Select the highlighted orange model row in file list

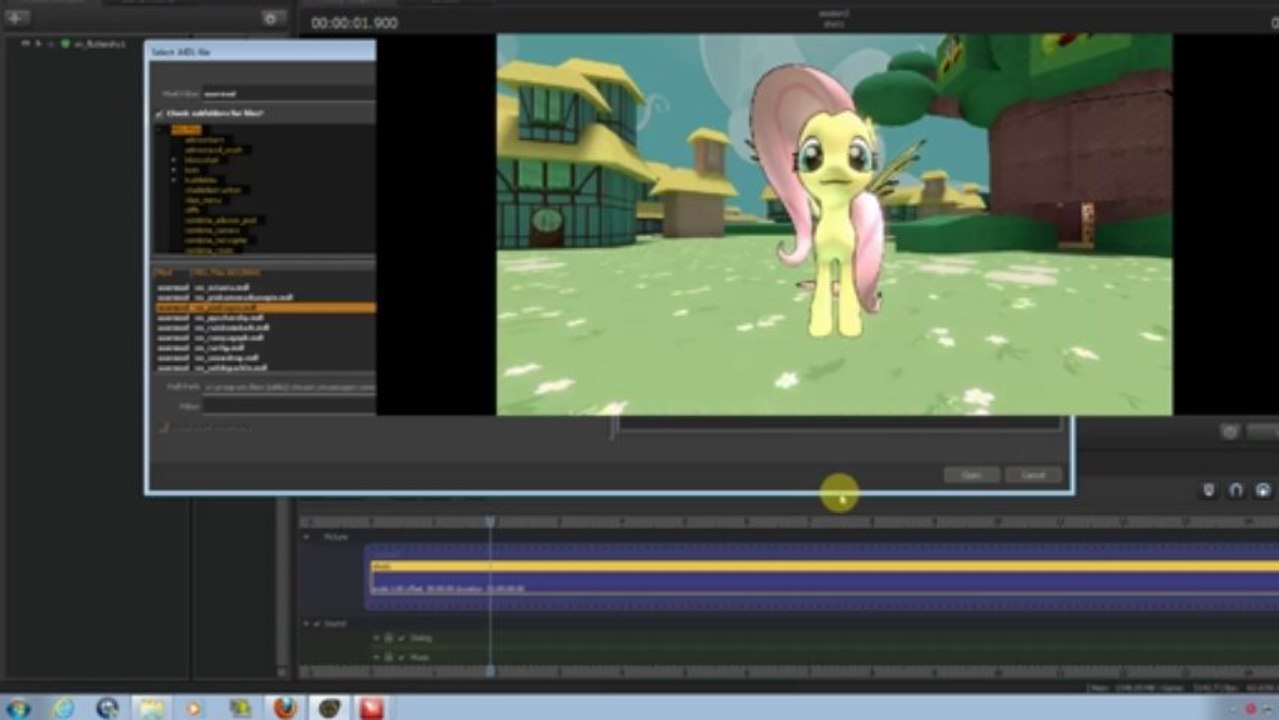(x=265, y=308)
